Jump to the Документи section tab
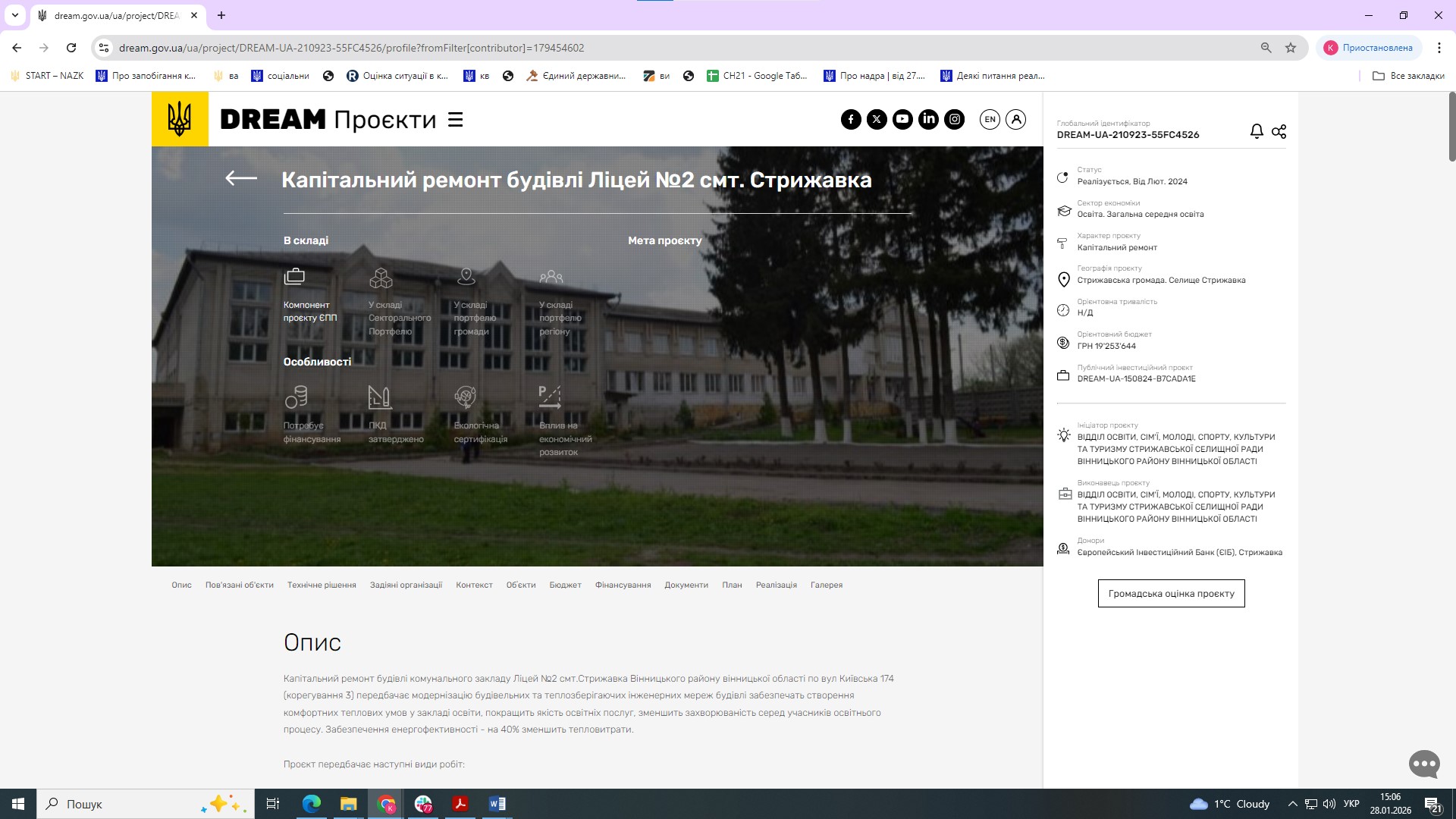 coord(686,585)
